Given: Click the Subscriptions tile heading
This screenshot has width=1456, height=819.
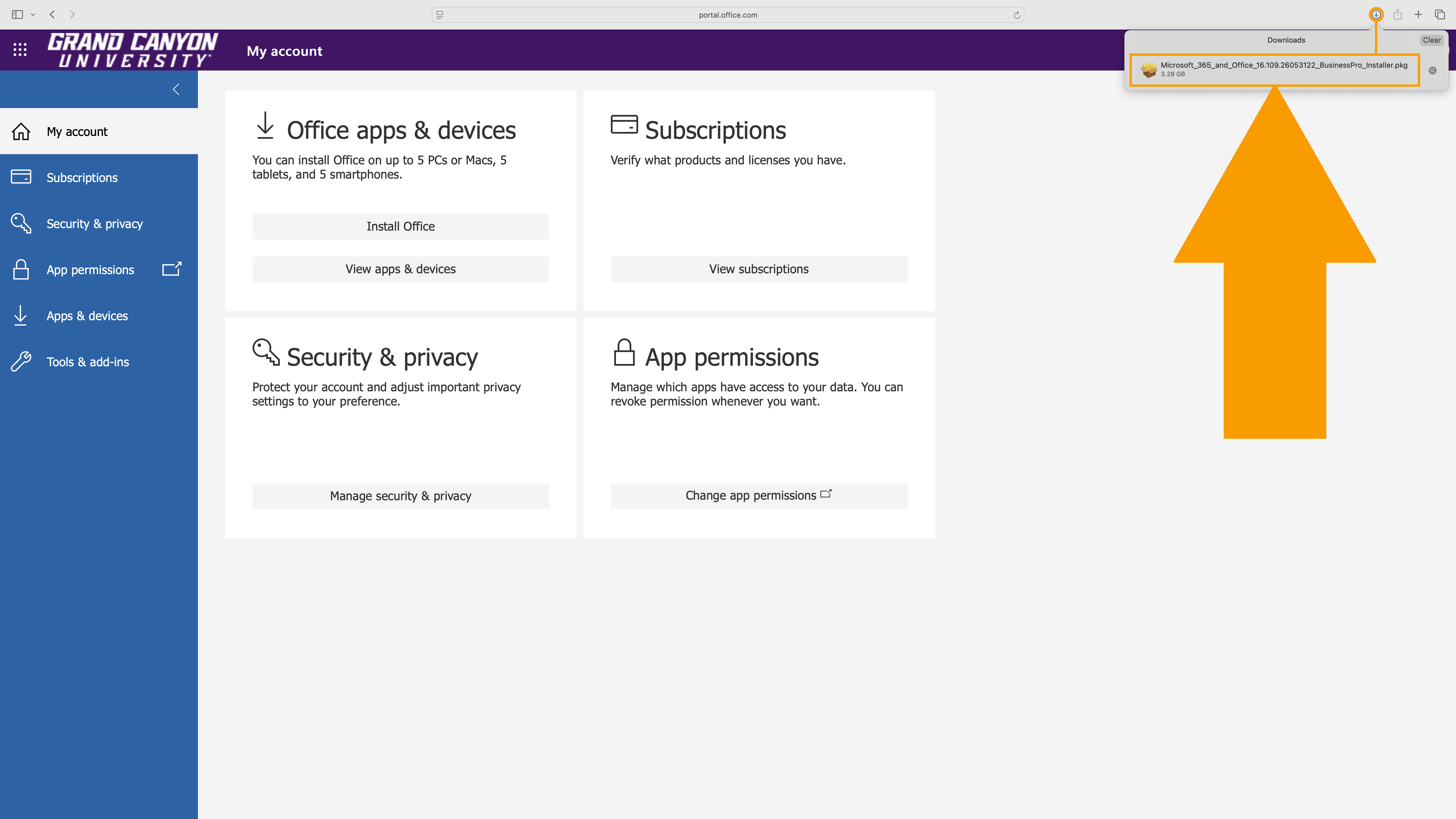Looking at the screenshot, I should [x=715, y=130].
